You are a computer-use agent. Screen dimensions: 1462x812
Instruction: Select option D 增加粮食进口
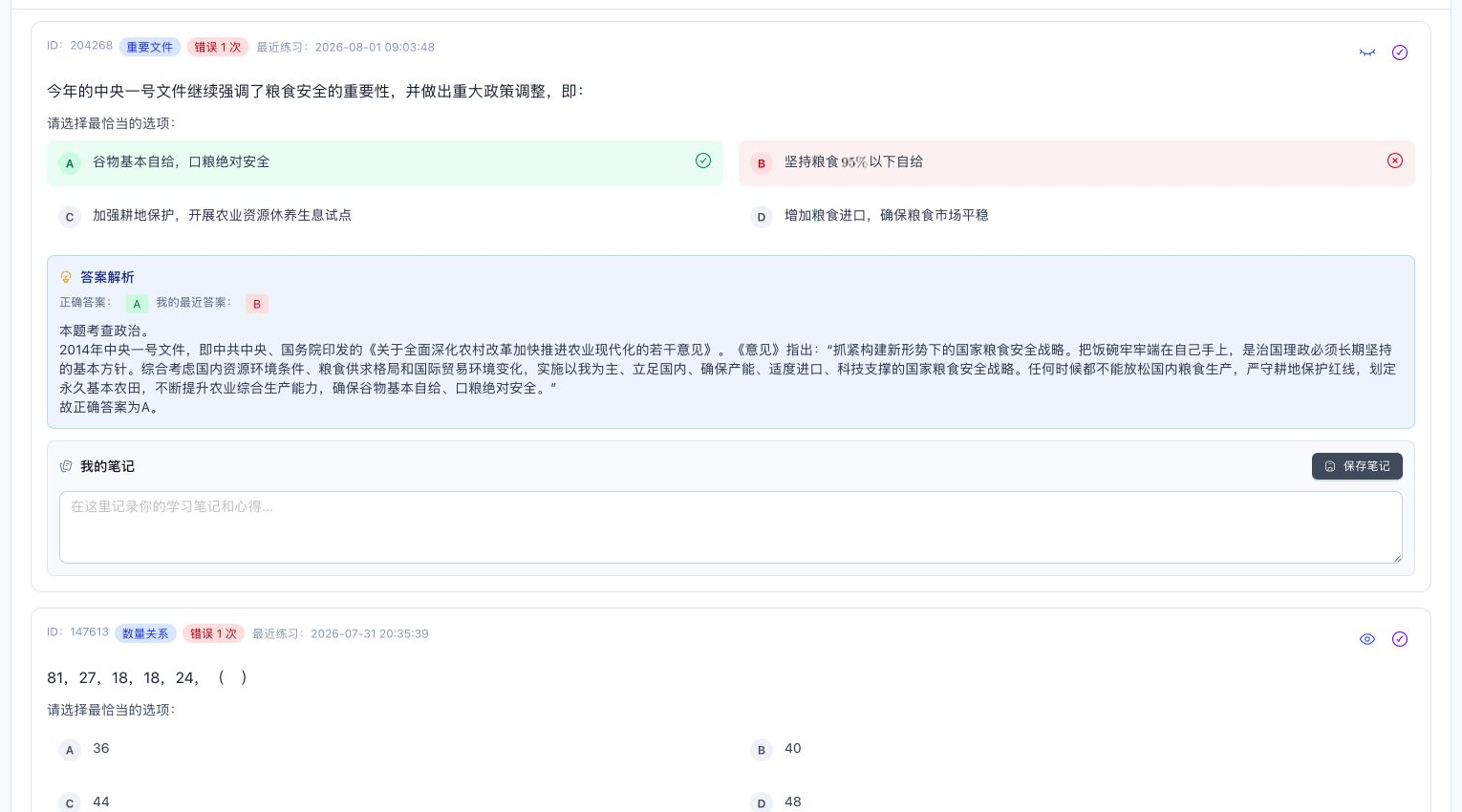(1077, 217)
